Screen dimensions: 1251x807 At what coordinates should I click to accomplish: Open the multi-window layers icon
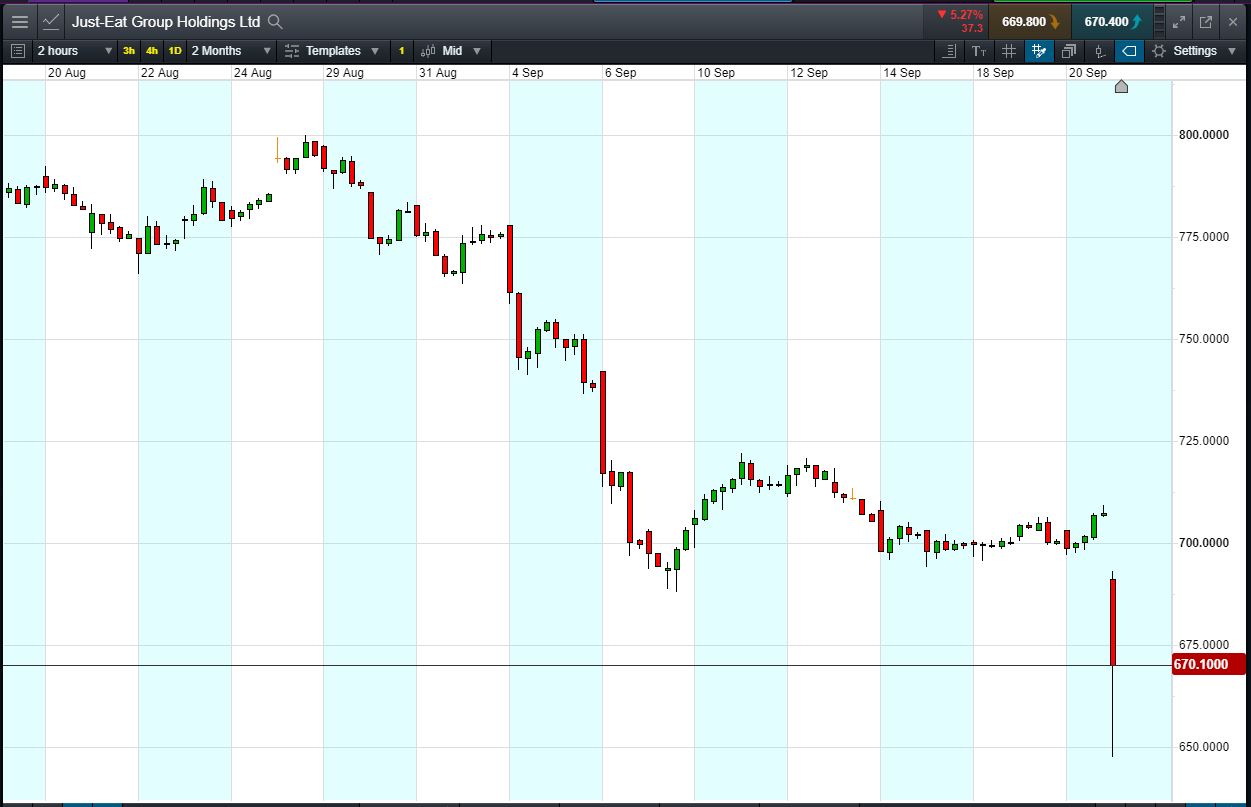(1069, 51)
